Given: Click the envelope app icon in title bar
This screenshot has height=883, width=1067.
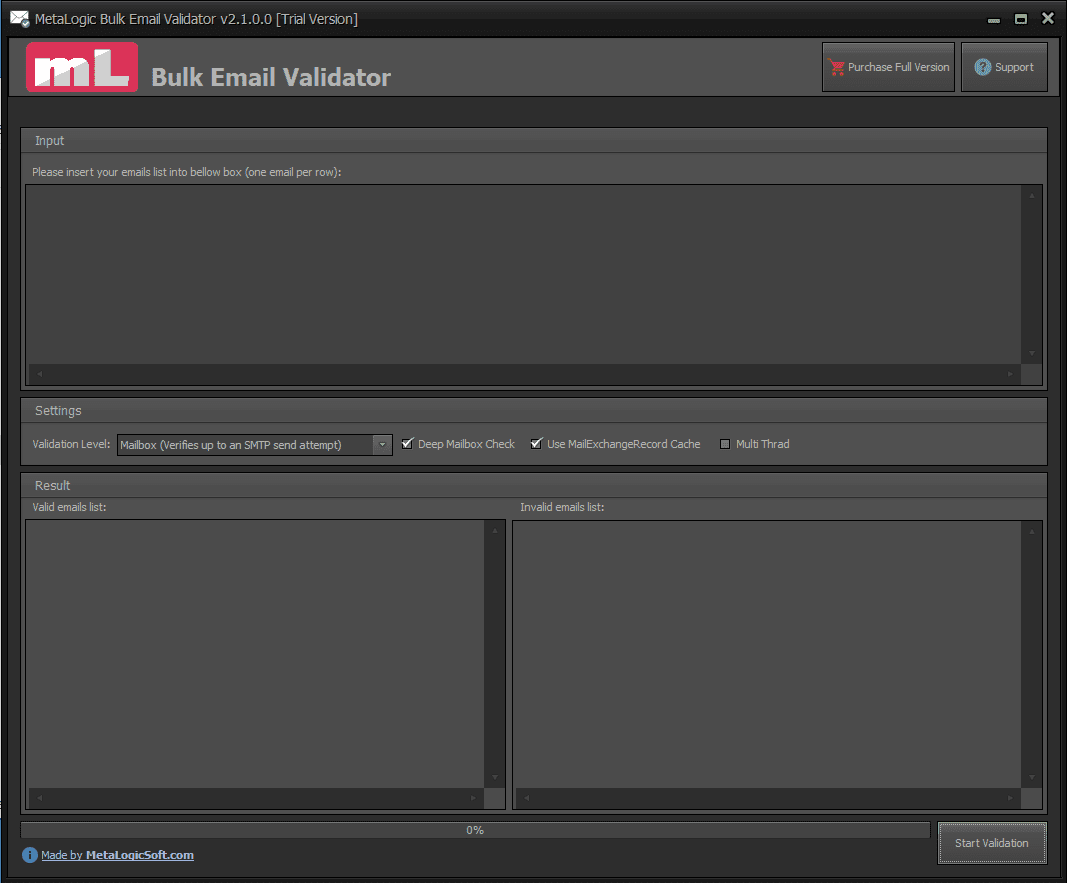Looking at the screenshot, I should coord(20,18).
